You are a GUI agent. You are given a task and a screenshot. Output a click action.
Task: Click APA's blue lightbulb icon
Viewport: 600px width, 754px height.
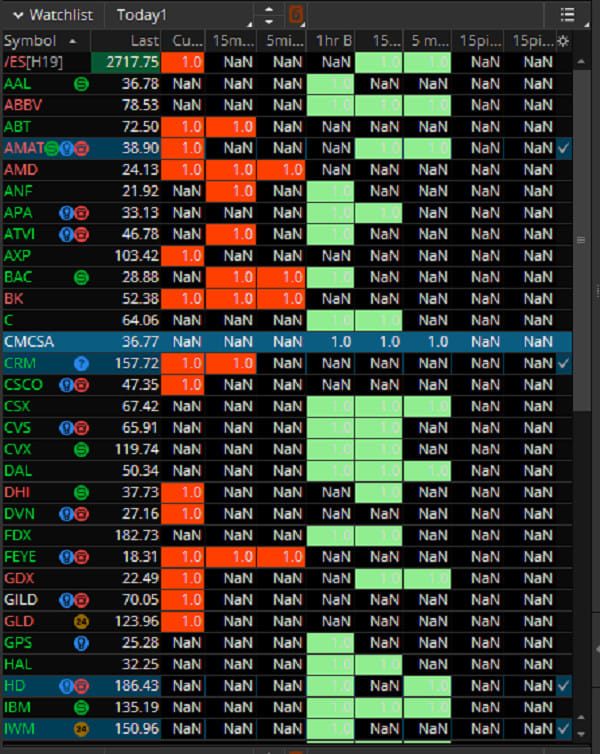(x=67, y=213)
